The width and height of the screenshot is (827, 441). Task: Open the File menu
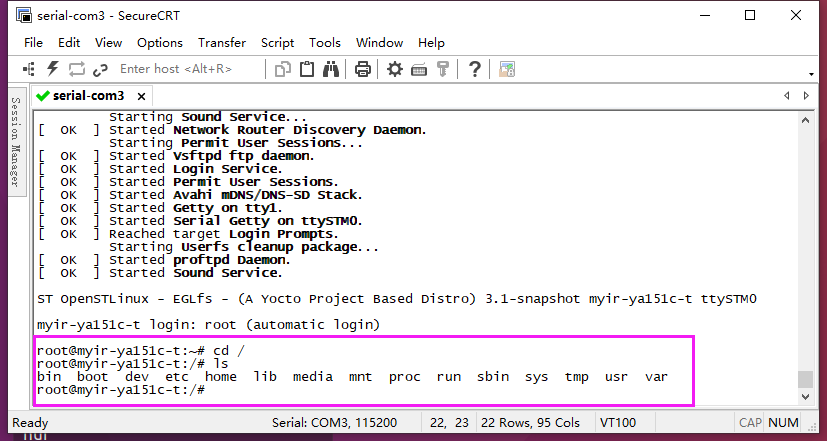tap(34, 43)
